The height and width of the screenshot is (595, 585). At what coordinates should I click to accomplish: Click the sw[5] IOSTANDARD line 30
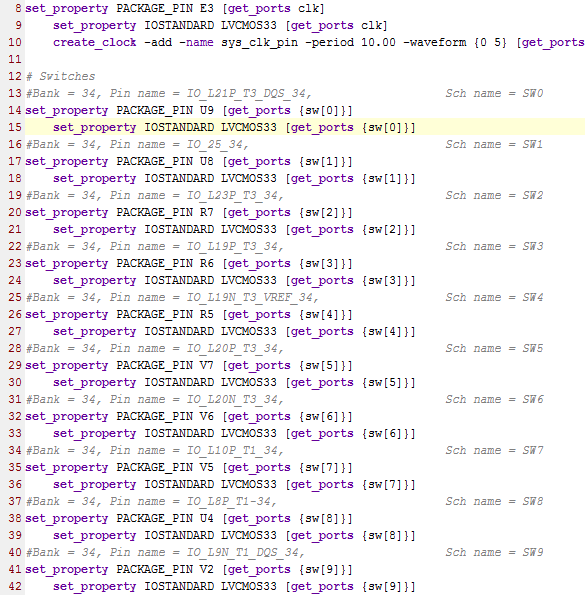pyautogui.click(x=234, y=382)
